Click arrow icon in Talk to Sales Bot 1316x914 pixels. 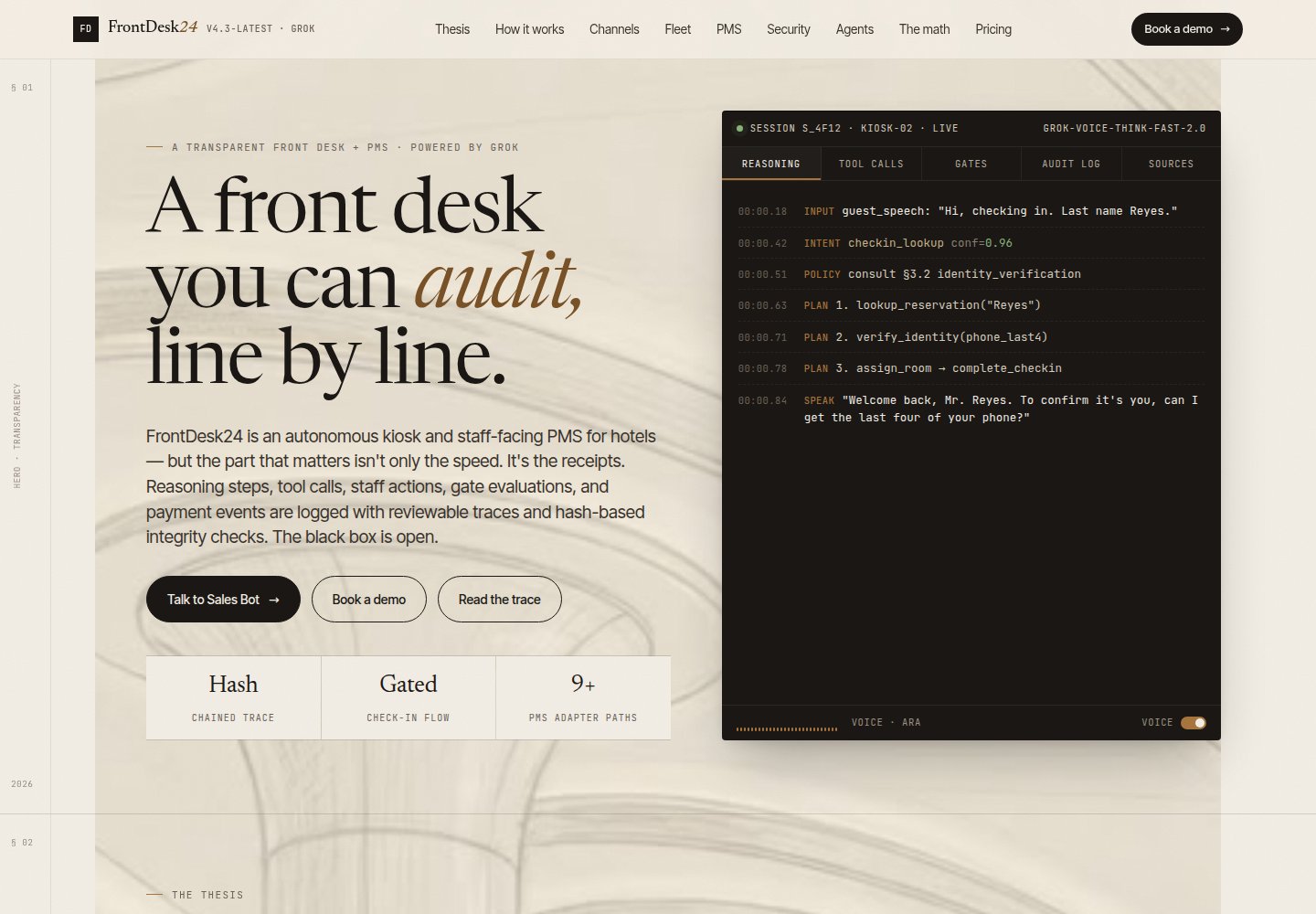(x=274, y=600)
